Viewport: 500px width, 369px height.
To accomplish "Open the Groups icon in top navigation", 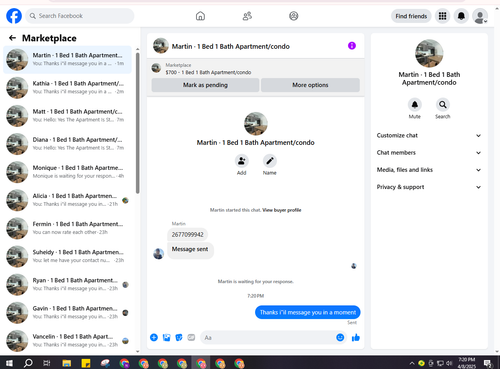I will coord(294,16).
